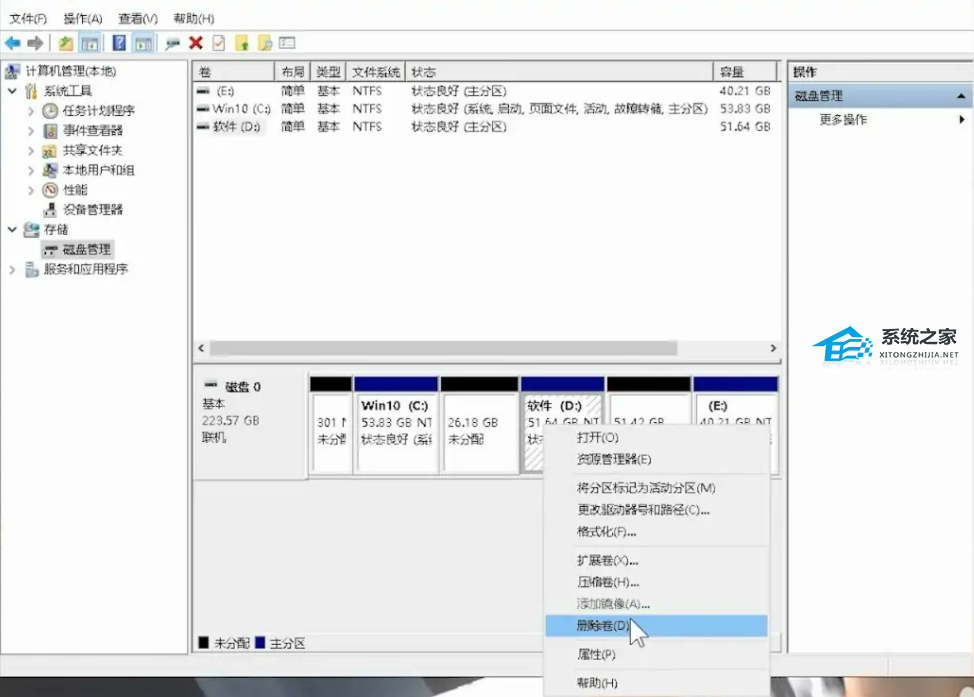Choose 帮助(H) at context menu bottom
Screen dimensions: 974x697
657,683
